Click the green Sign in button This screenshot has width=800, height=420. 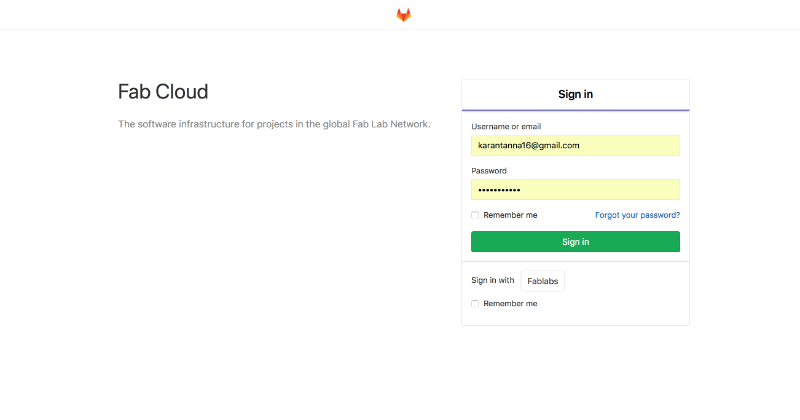[576, 242]
